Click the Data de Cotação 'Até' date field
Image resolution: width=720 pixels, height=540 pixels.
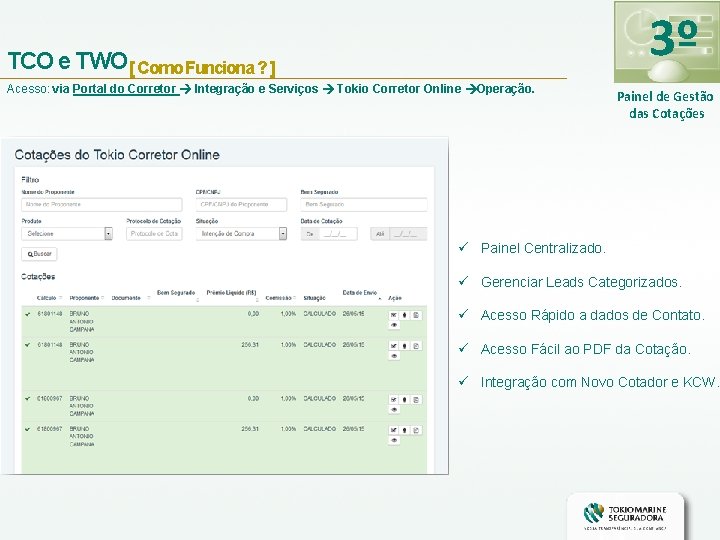[x=399, y=234]
